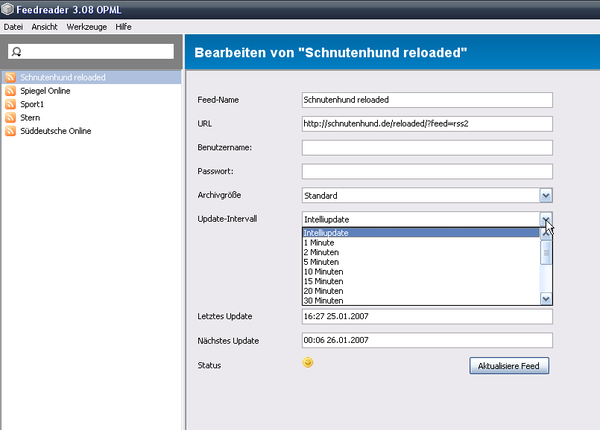
Task: Choose 30 Minuten update interval
Action: point(324,300)
